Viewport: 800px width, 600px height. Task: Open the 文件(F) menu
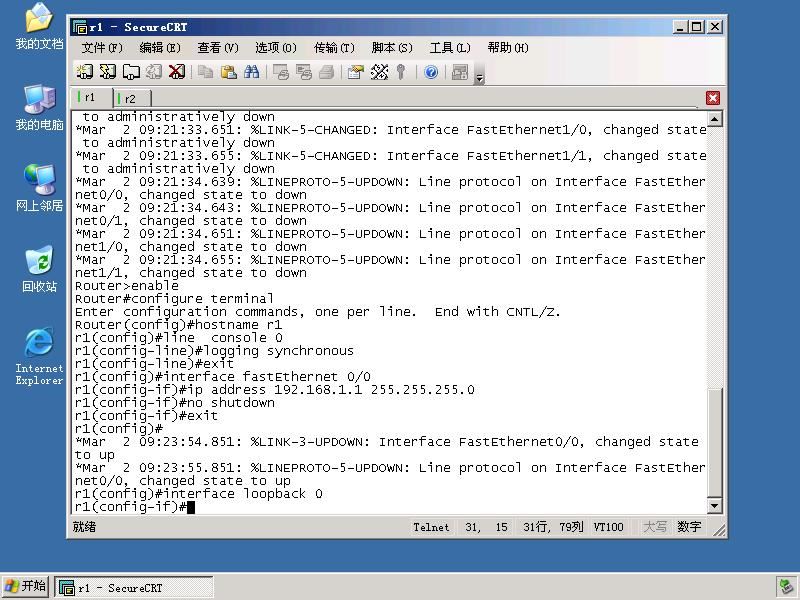pos(102,48)
